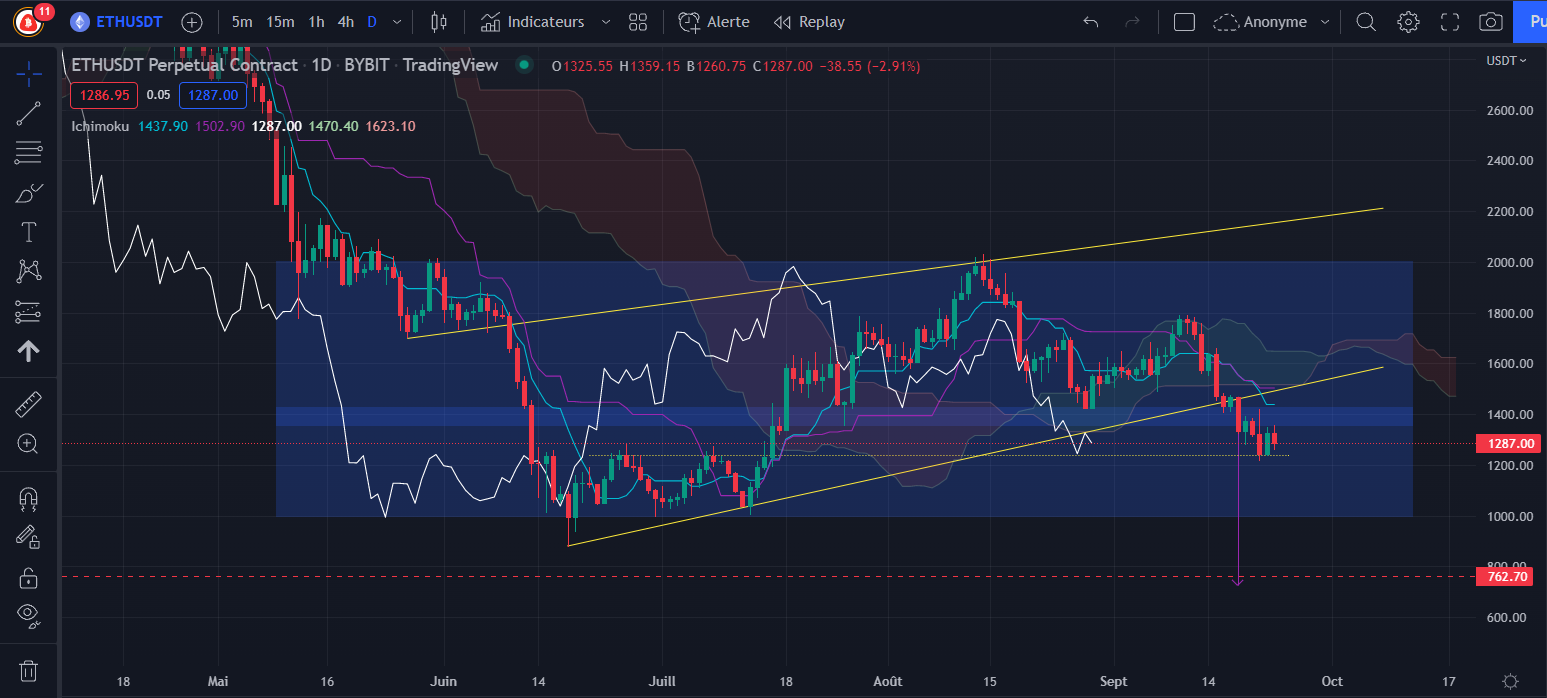Select the crosshair cursor tool

28,73
